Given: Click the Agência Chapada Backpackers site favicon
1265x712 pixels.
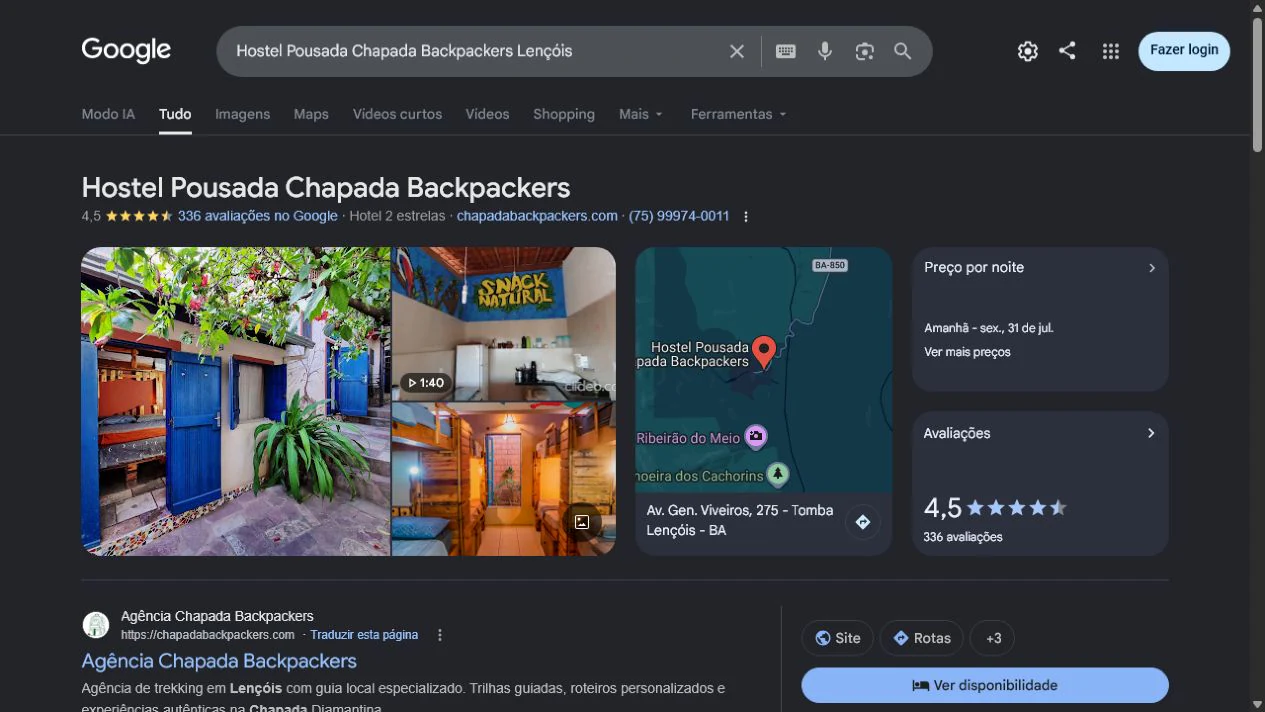Looking at the screenshot, I should pos(96,625).
